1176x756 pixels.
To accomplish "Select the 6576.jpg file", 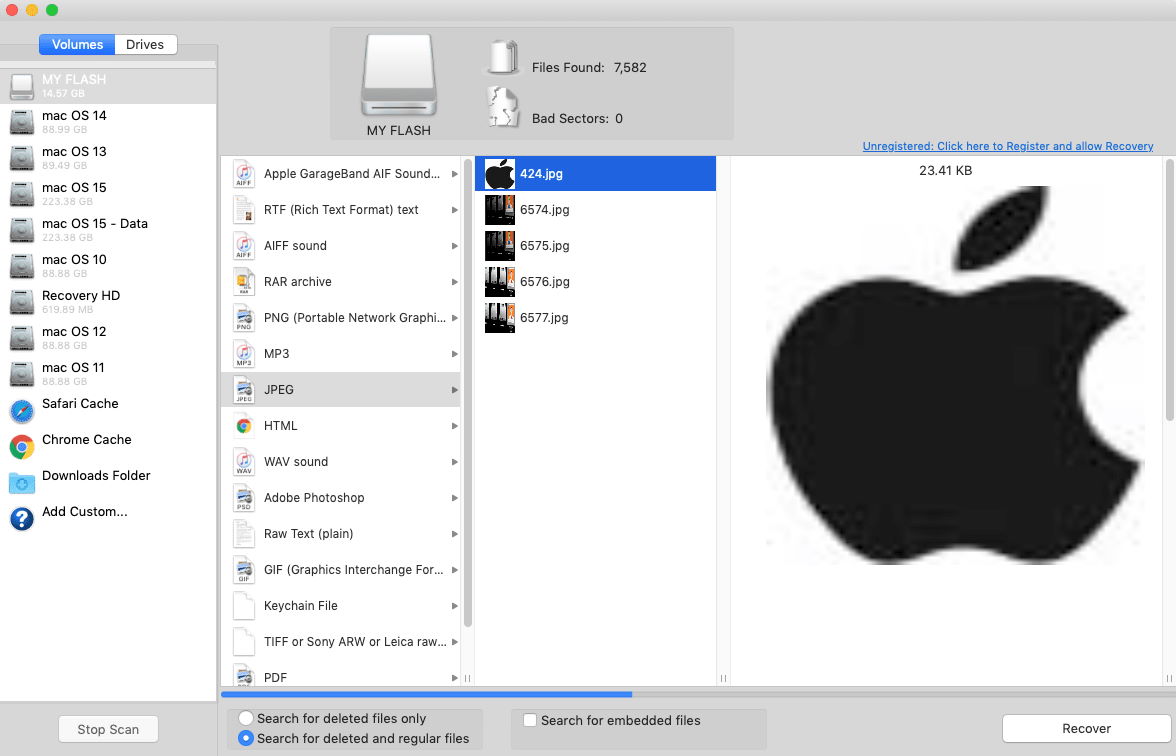I will [596, 282].
